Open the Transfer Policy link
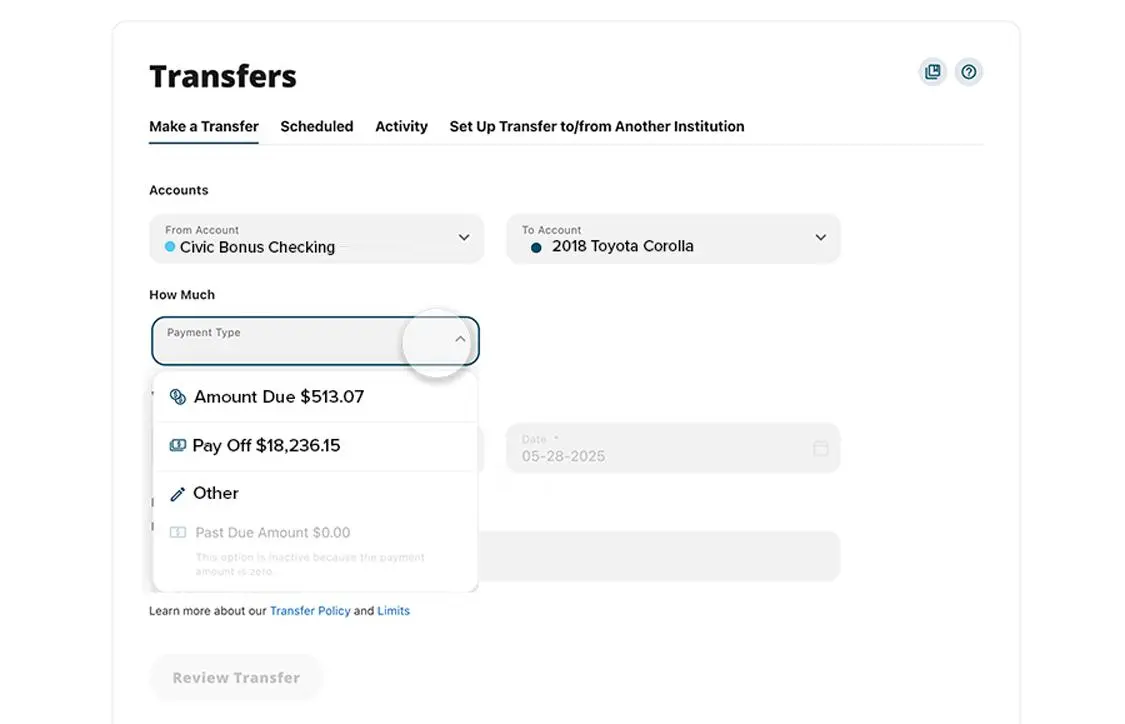 310,610
